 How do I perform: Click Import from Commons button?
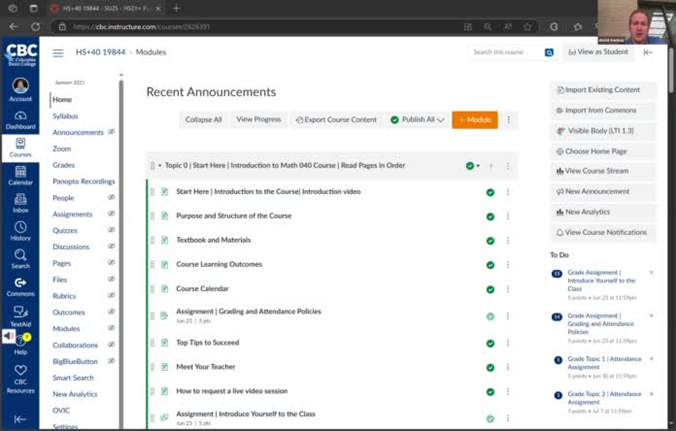pyautogui.click(x=603, y=110)
